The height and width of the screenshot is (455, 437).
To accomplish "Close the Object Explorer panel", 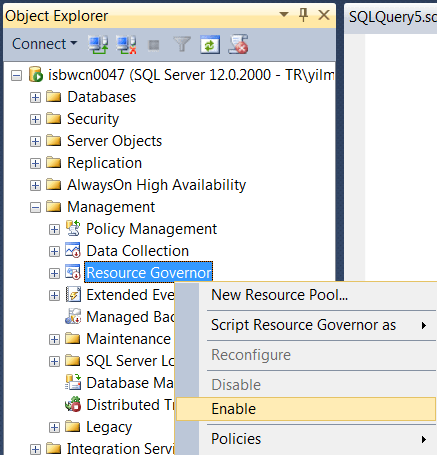I will (x=324, y=15).
